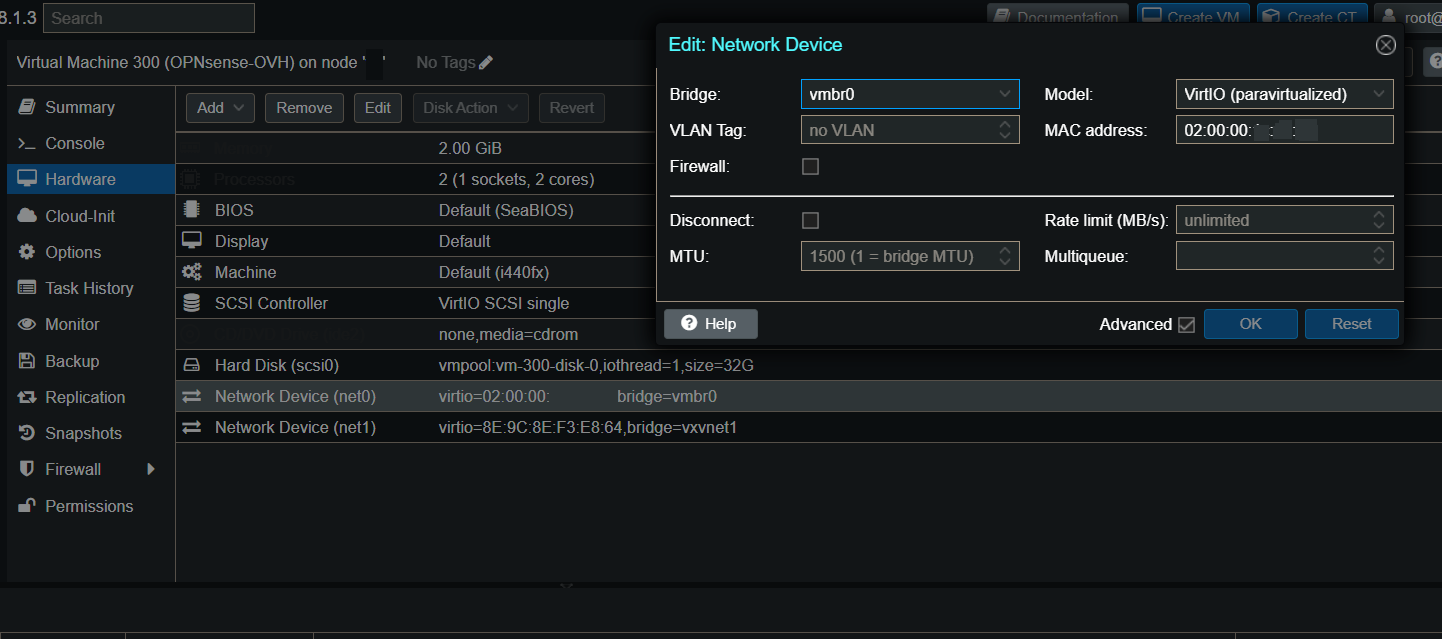The height and width of the screenshot is (639, 1442).
Task: Click the net1 network device icon
Action: click(191, 428)
